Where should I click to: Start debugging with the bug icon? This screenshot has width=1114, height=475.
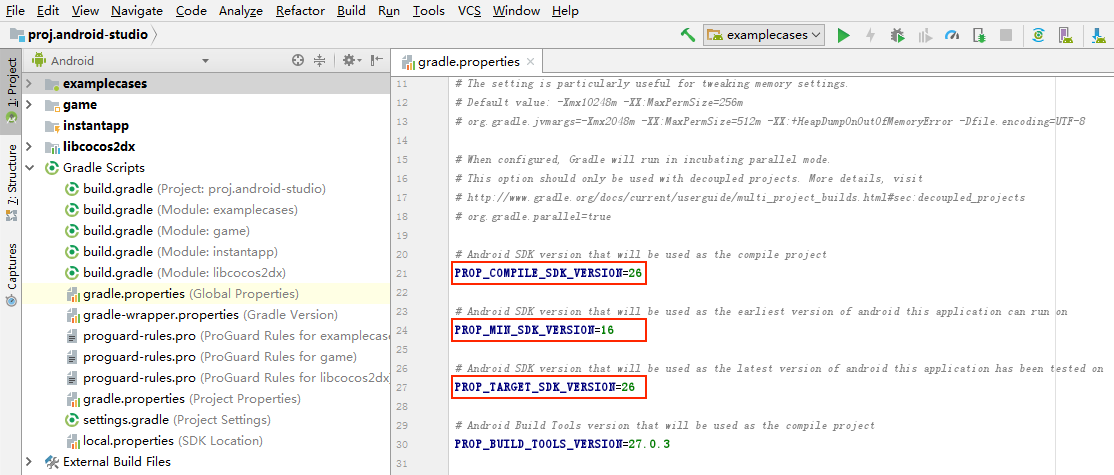coord(897,35)
